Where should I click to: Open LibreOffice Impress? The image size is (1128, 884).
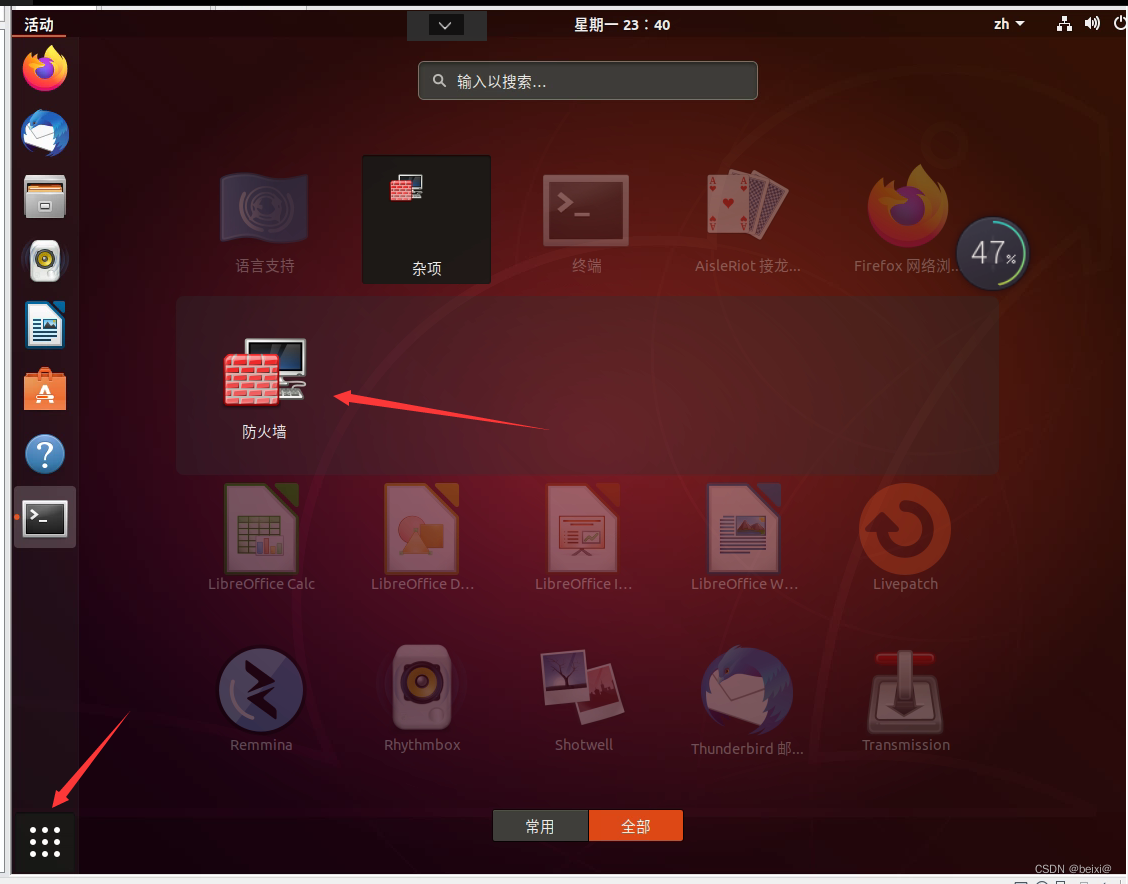pos(583,537)
